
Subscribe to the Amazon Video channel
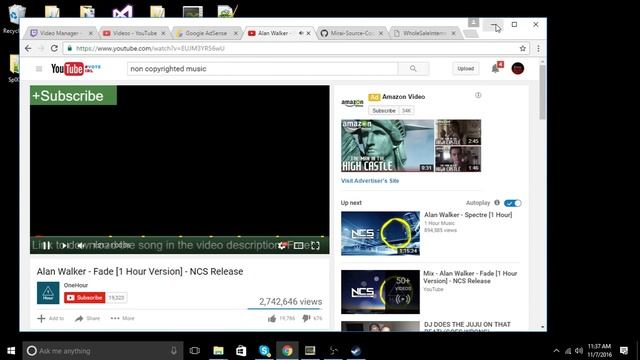click(384, 111)
